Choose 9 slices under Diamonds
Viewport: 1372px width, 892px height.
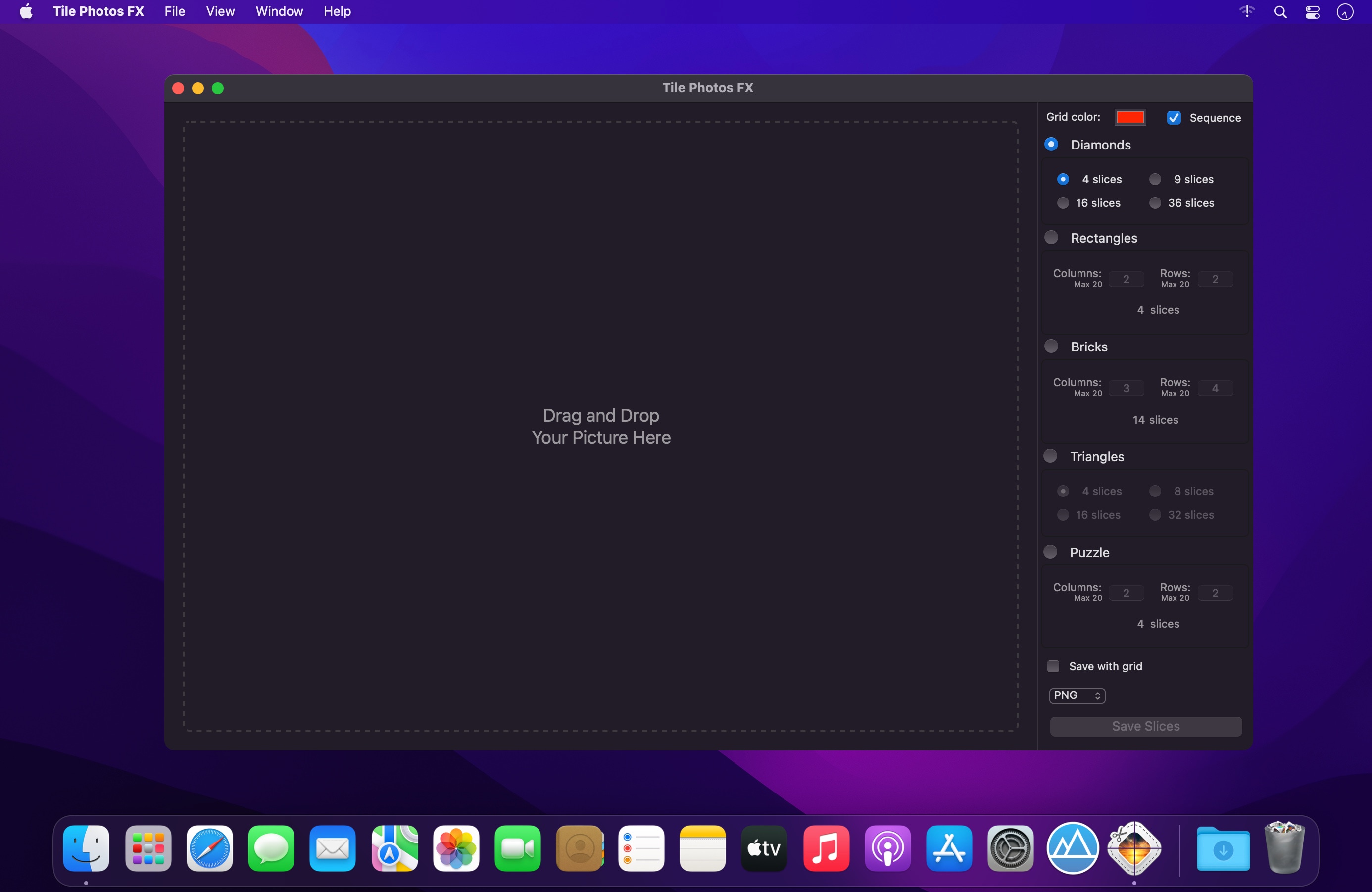pos(1155,179)
